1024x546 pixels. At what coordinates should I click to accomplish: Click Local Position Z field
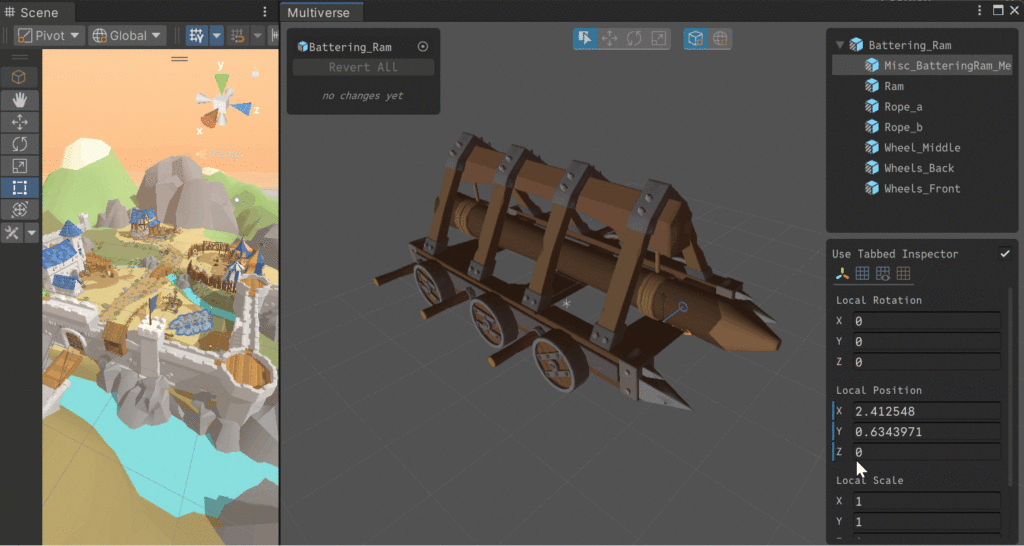[926, 452]
